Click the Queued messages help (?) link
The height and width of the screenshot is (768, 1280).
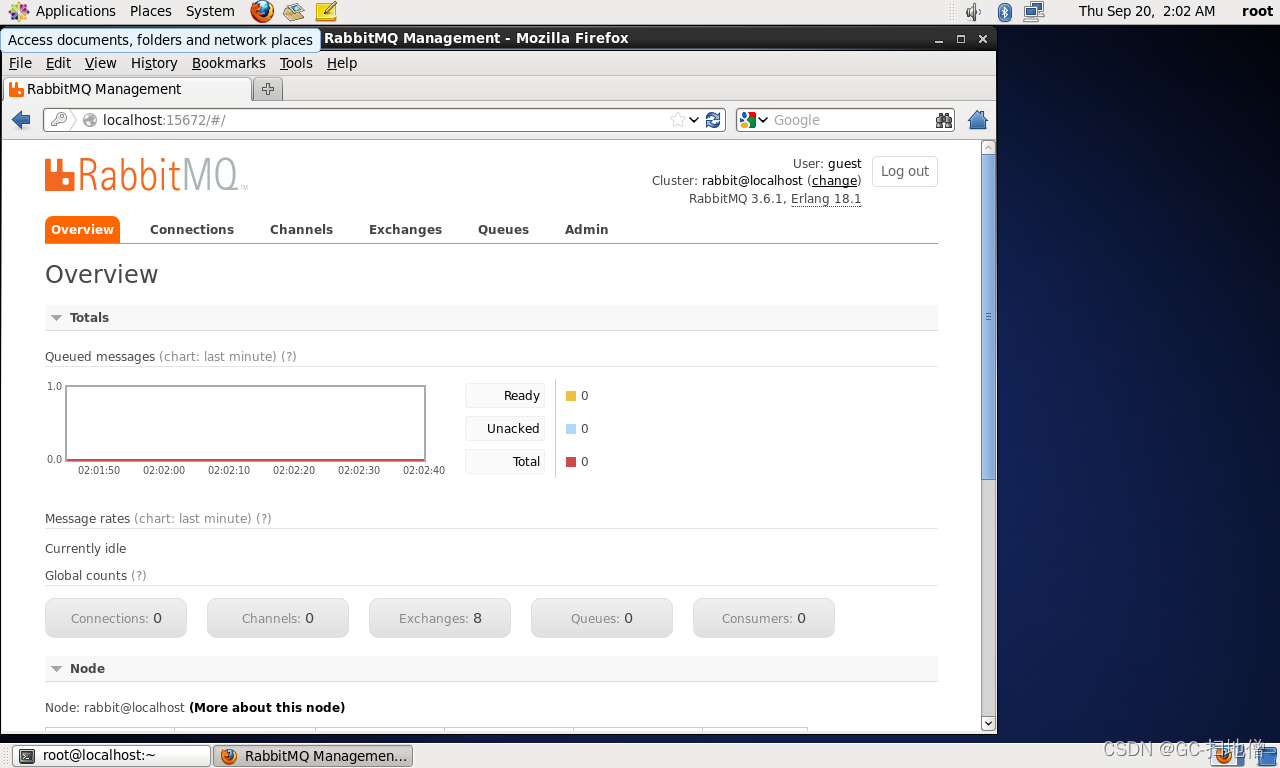click(x=288, y=357)
